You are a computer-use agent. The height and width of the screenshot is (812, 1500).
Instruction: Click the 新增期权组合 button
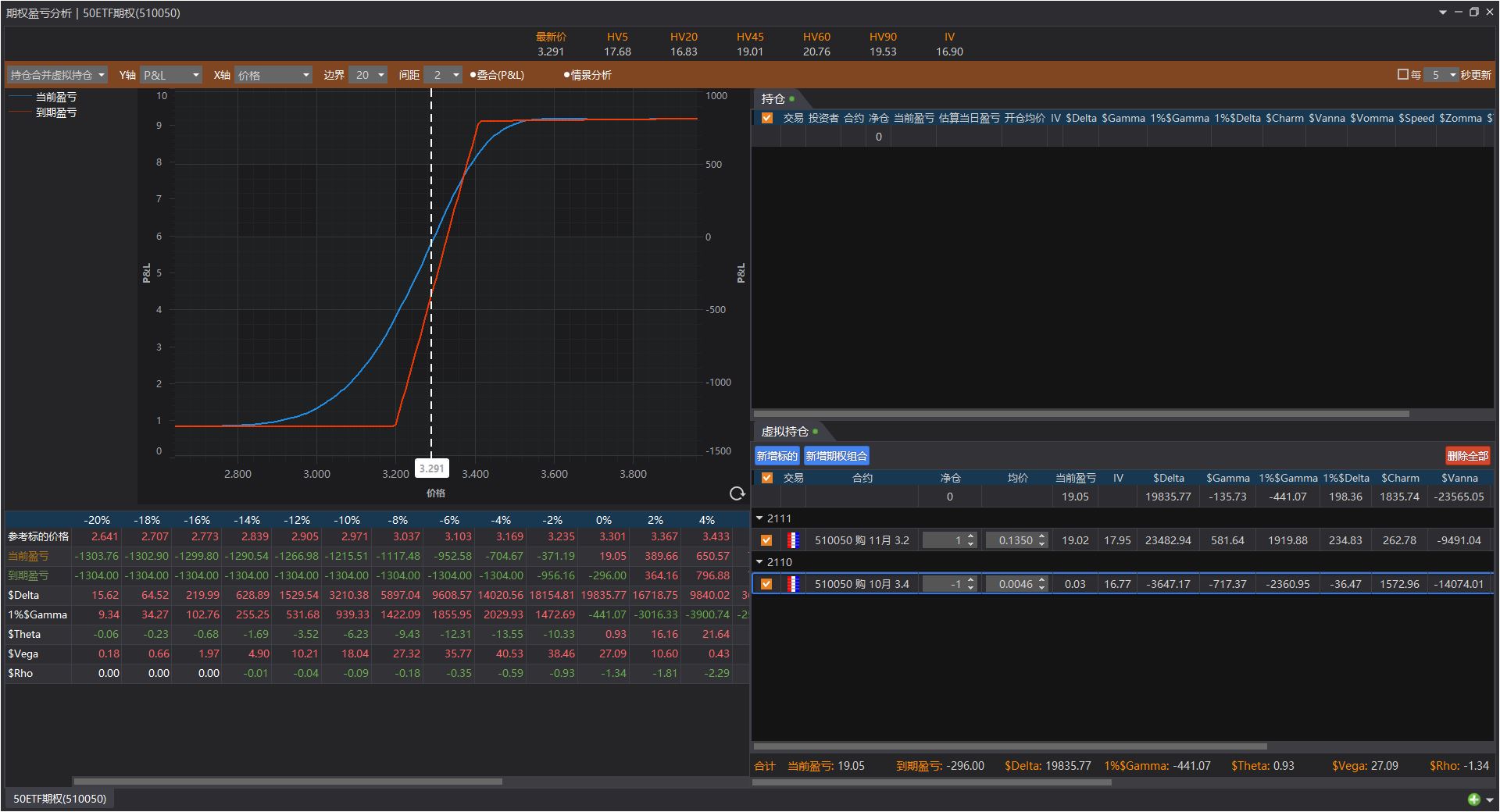tap(836, 456)
